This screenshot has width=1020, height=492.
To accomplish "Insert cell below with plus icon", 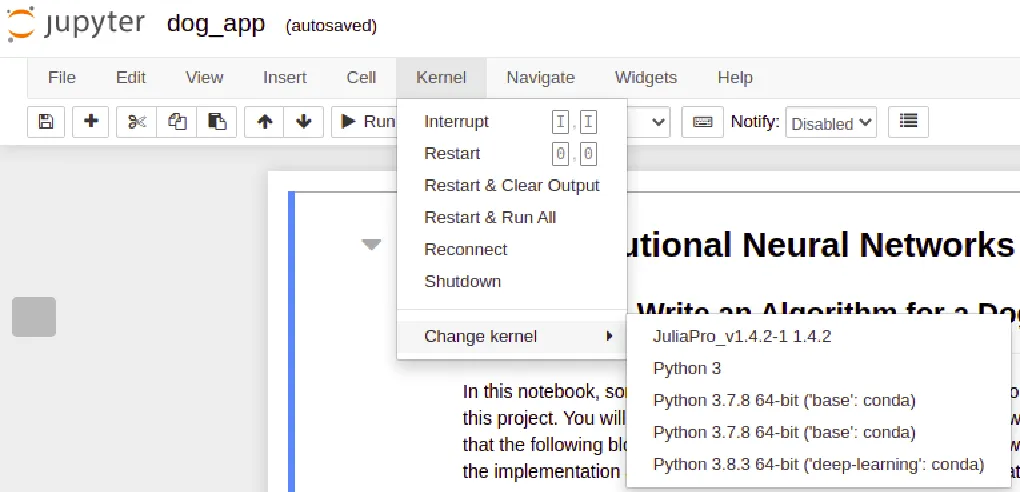I will pos(90,122).
